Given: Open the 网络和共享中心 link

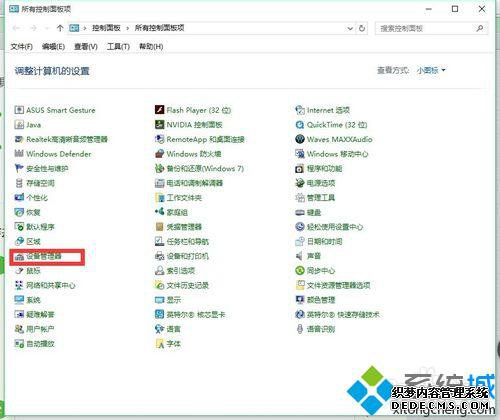Looking at the screenshot, I should (x=51, y=285).
